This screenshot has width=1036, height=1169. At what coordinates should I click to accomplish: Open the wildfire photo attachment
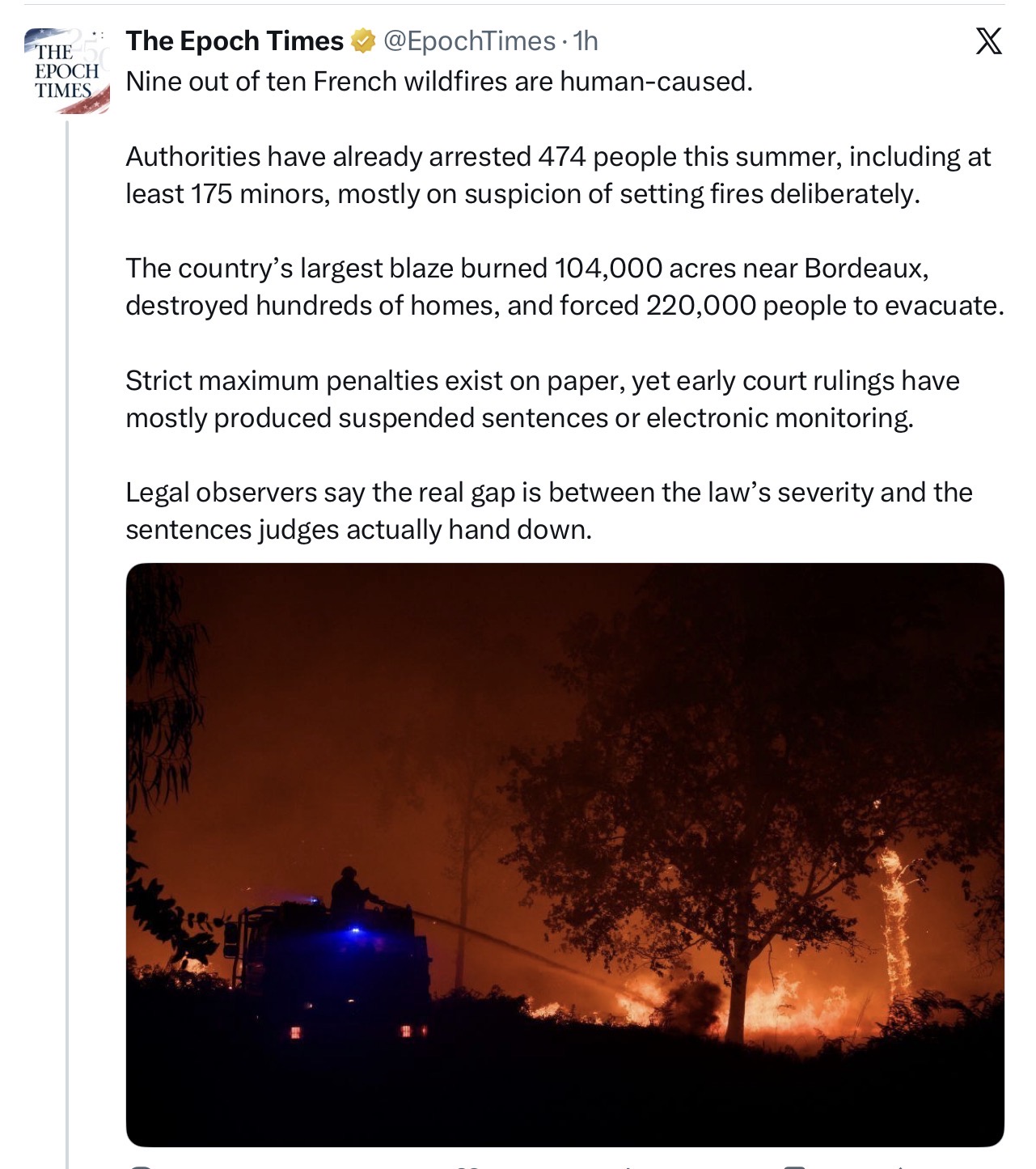(x=565, y=854)
